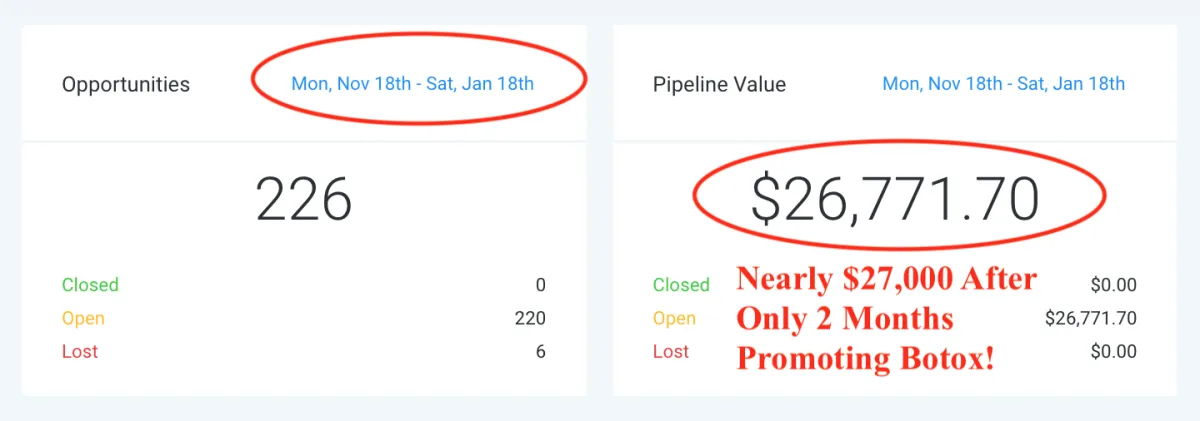This screenshot has width=1200, height=421.
Task: Click the Pipeline Value card title
Action: point(719,85)
